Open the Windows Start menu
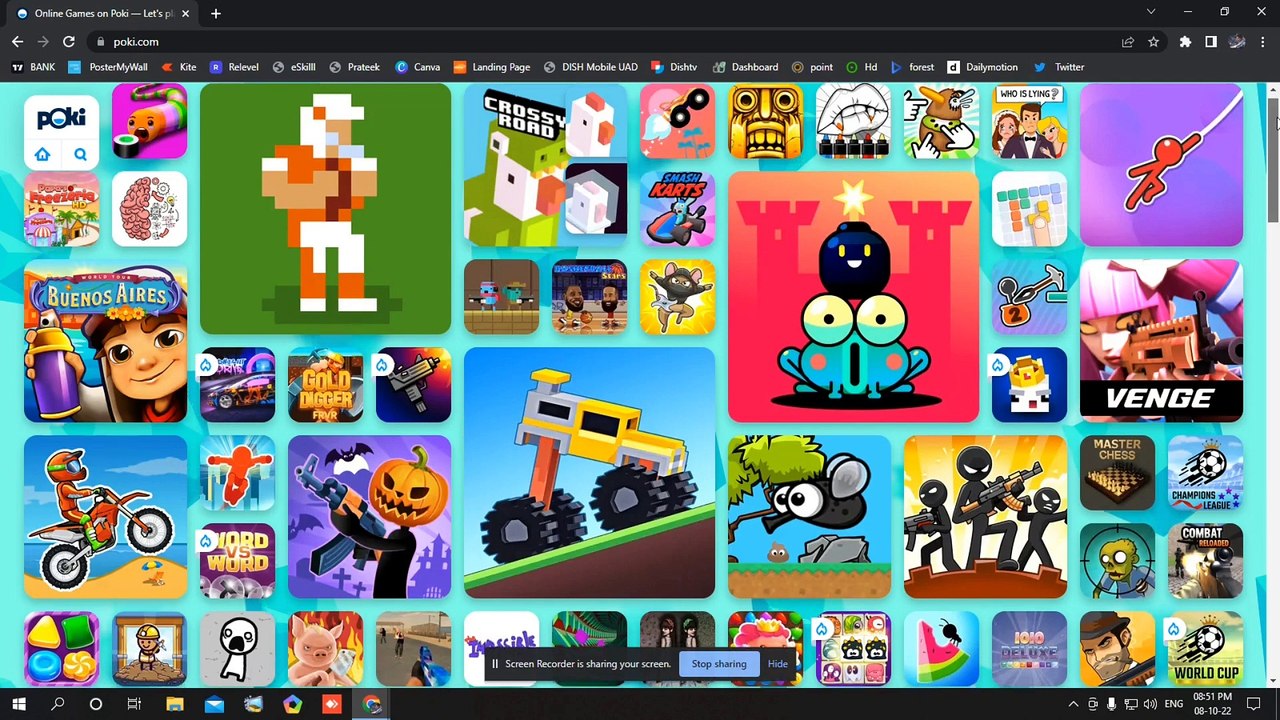This screenshot has height=720, width=1280. [x=18, y=704]
